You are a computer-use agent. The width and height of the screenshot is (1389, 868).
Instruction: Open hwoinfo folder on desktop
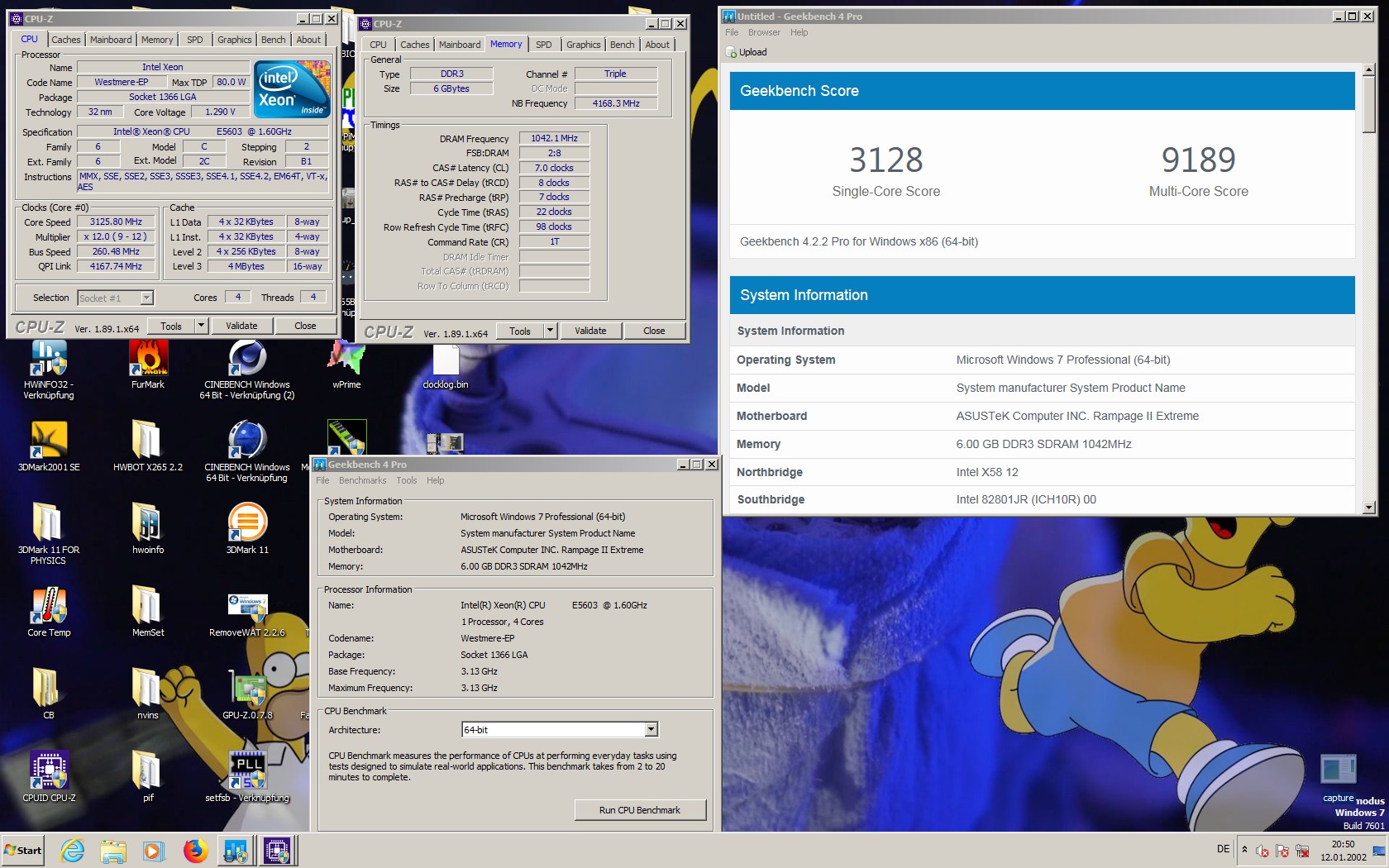pos(148,530)
